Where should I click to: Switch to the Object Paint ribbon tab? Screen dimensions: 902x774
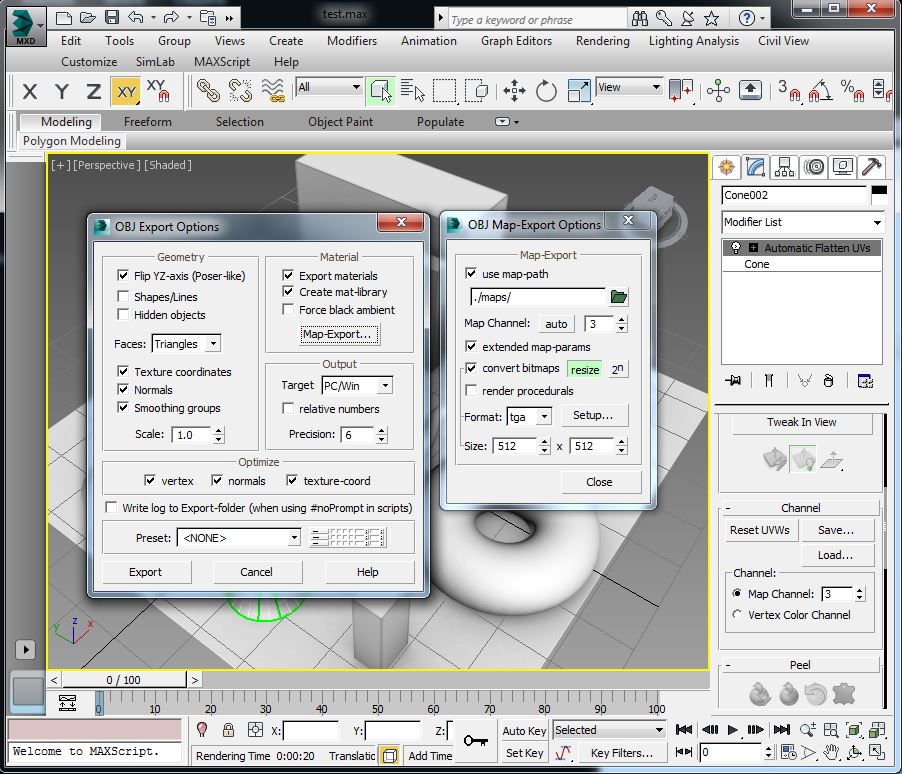pyautogui.click(x=340, y=121)
